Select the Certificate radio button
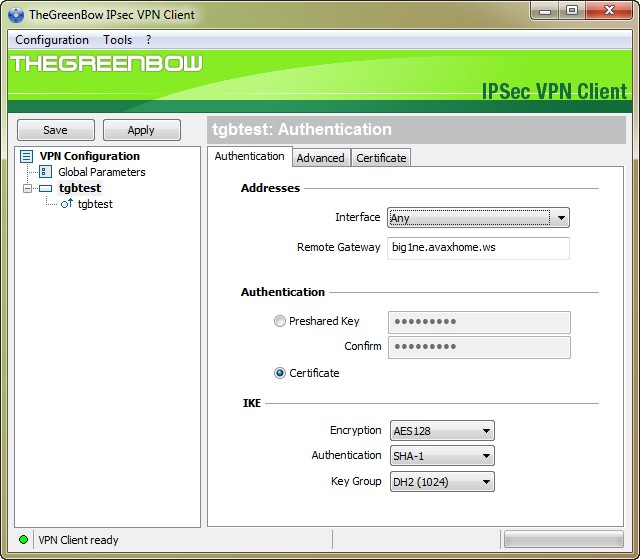640x560 pixels. click(280, 373)
